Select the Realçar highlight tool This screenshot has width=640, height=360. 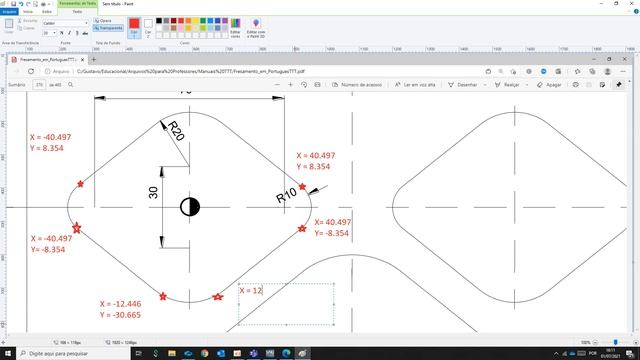(x=507, y=85)
